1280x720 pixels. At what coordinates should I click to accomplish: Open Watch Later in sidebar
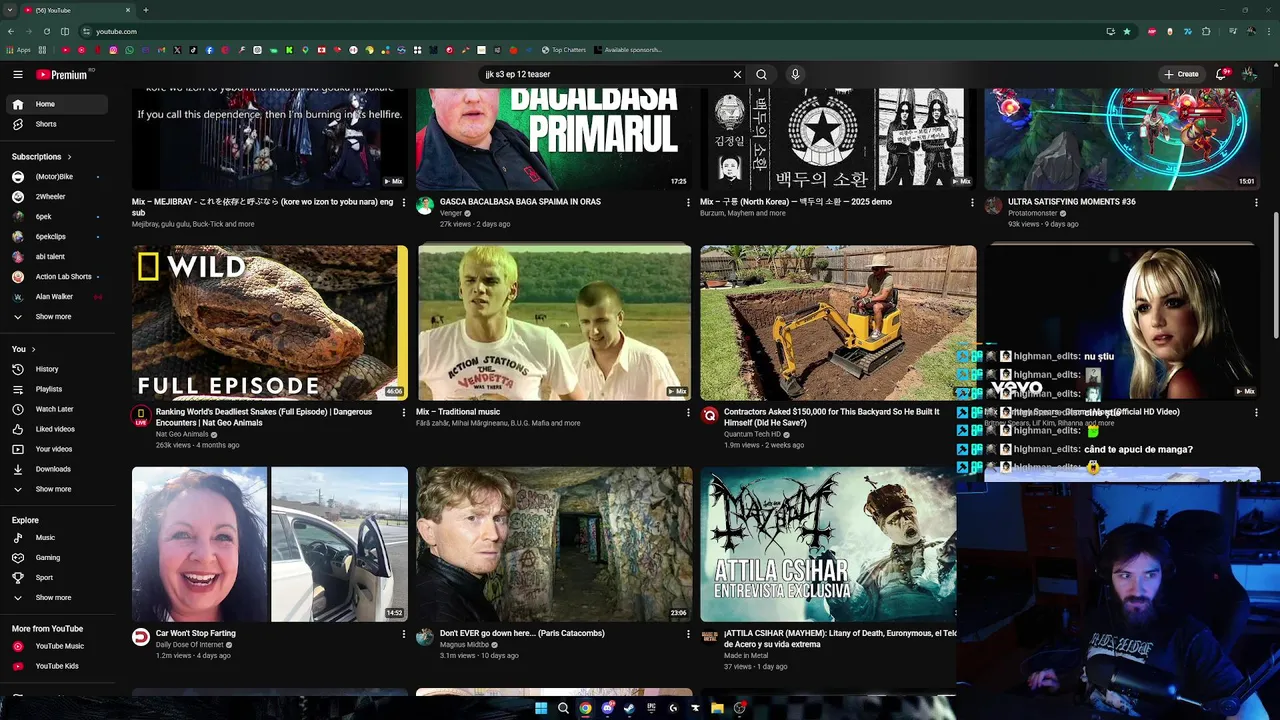click(x=58, y=409)
